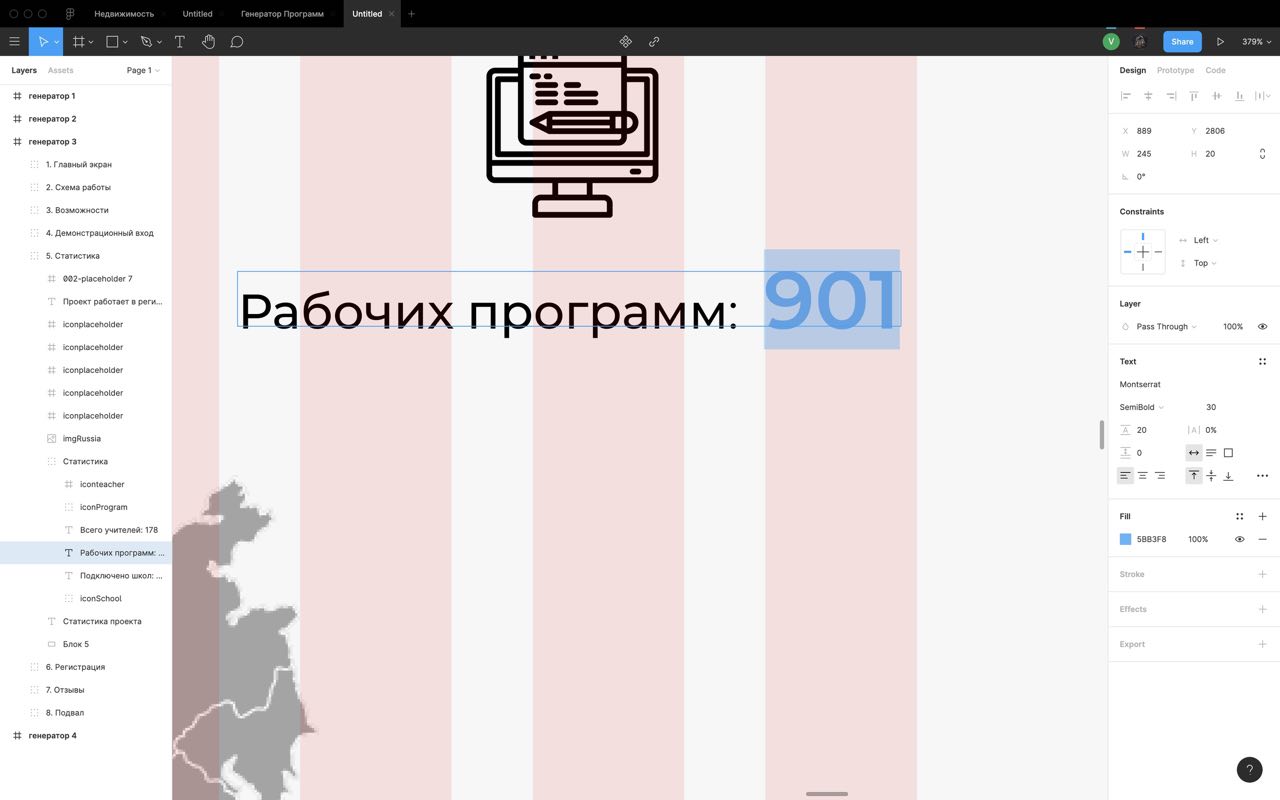Click the Align horizontal centers icon
This screenshot has height=800, width=1280.
tap(1148, 96)
